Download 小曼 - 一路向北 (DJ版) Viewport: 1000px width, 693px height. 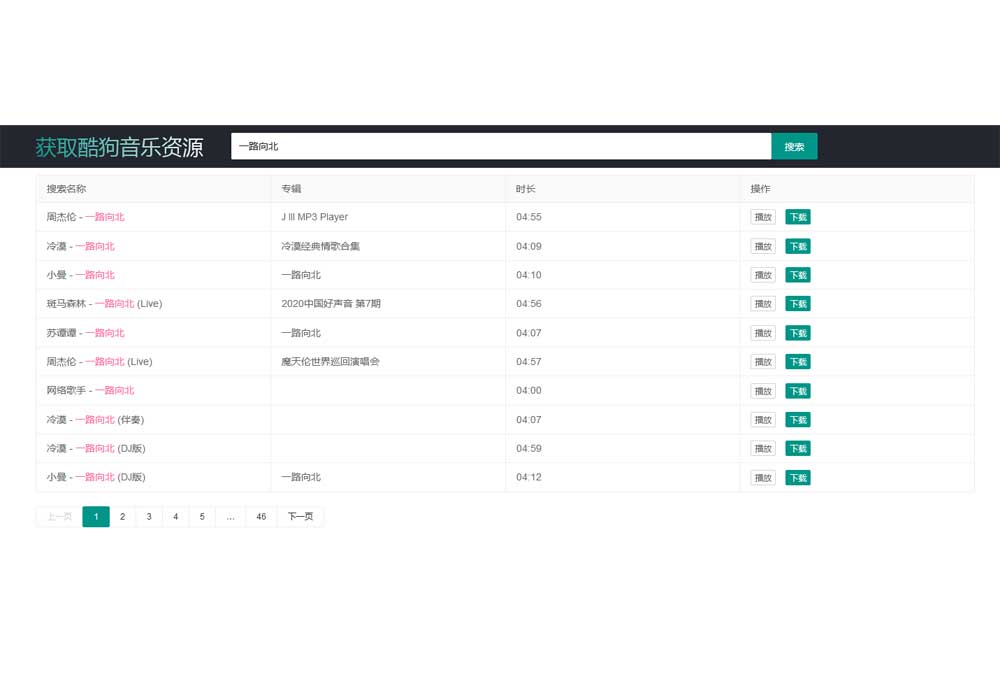(x=797, y=478)
